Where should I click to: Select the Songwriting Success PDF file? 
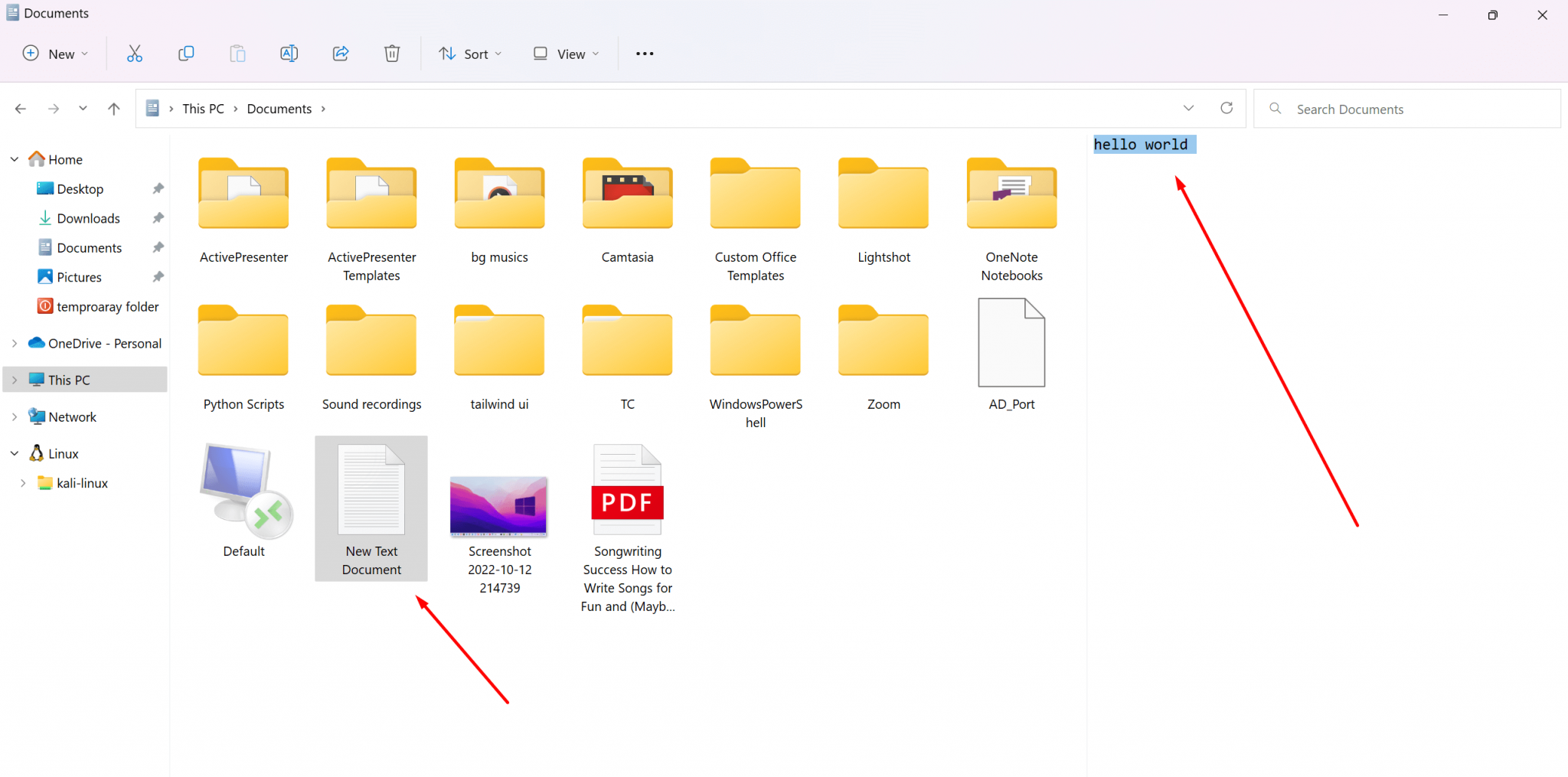tap(627, 528)
